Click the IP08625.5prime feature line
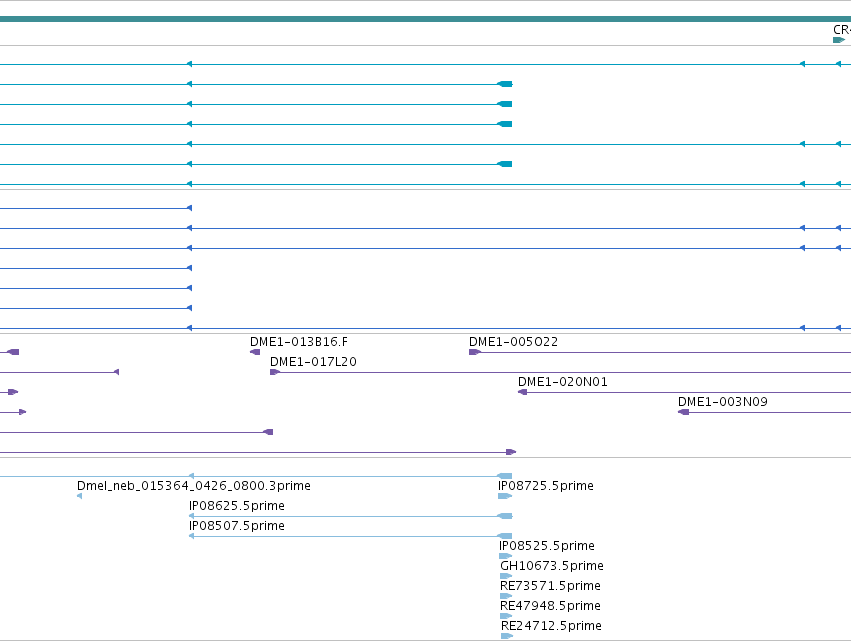The image size is (851, 641). pos(350,516)
